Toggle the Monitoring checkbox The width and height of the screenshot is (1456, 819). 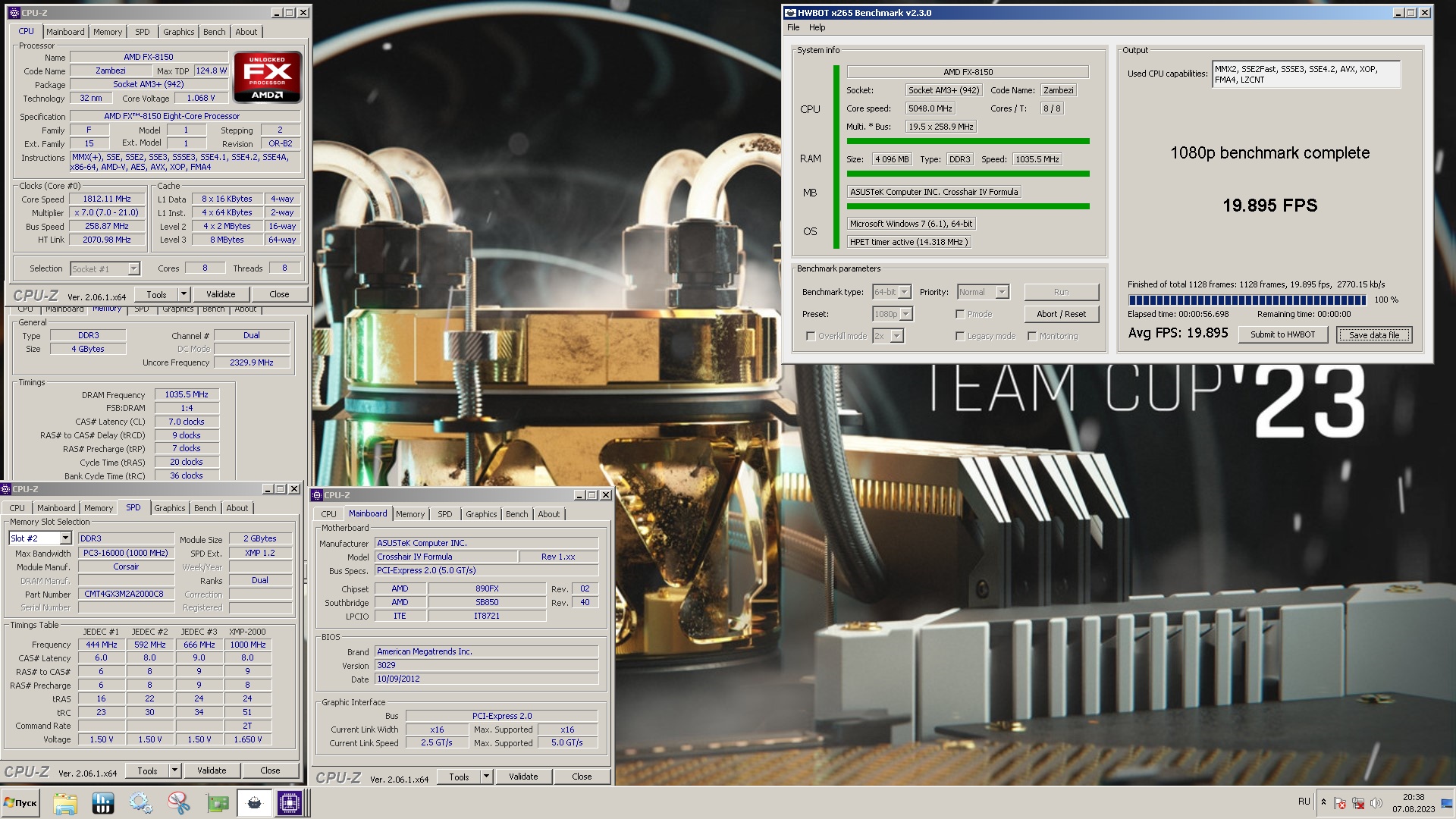point(1032,336)
